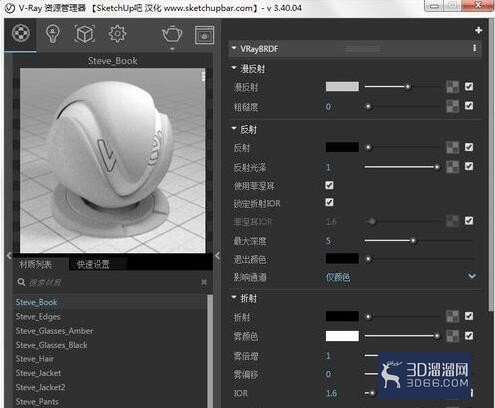Uncheck the 锁定折射IOR checkbox
Image resolution: width=495 pixels, height=408 pixels.
point(329,202)
